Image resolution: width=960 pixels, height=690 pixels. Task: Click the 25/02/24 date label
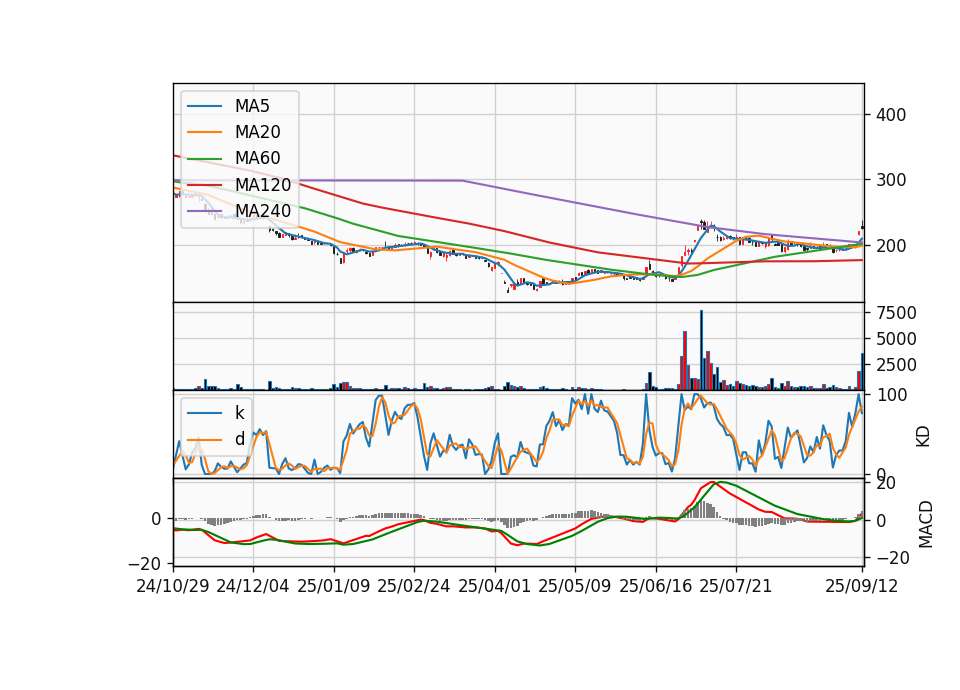click(x=414, y=586)
